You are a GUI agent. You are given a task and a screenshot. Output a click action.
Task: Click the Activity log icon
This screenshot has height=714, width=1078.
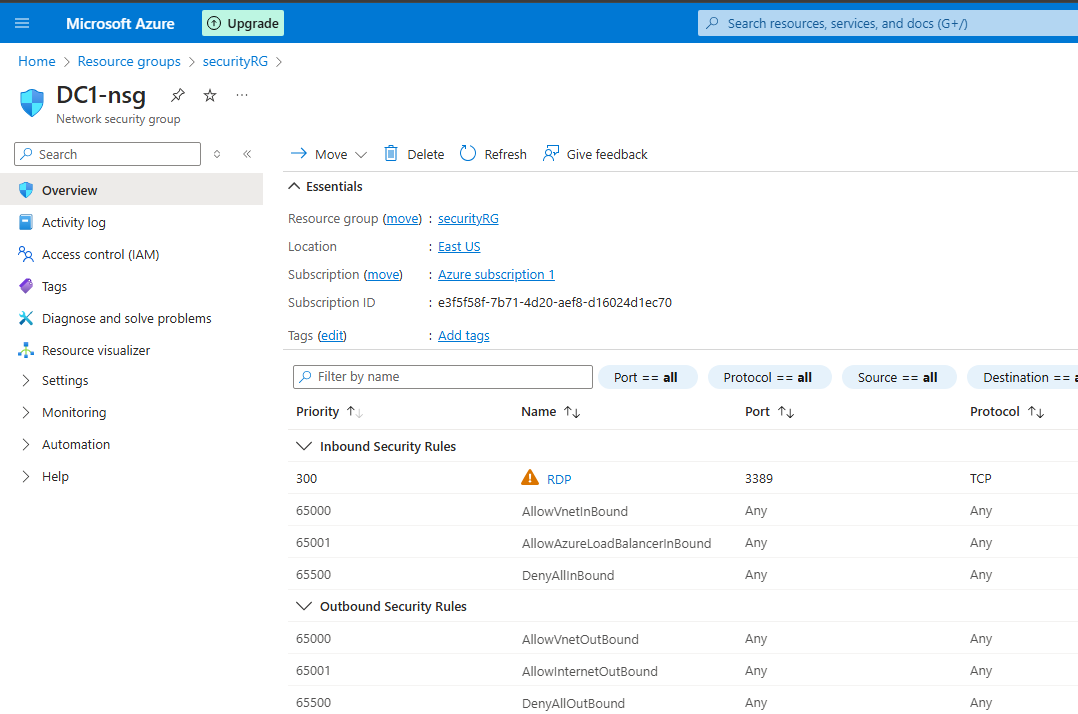click(x=25, y=222)
